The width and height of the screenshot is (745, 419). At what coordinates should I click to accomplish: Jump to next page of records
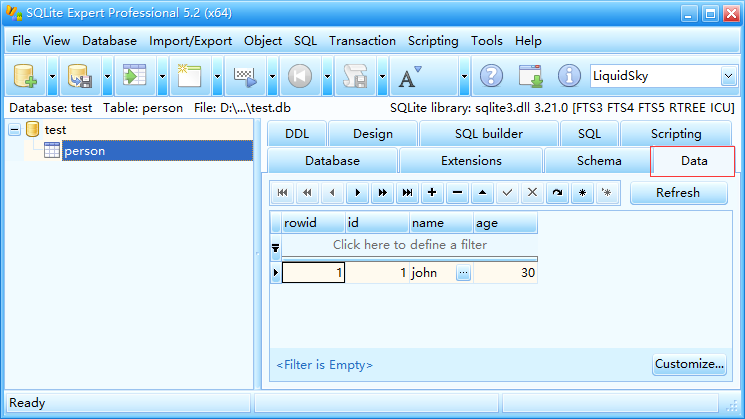pos(382,192)
